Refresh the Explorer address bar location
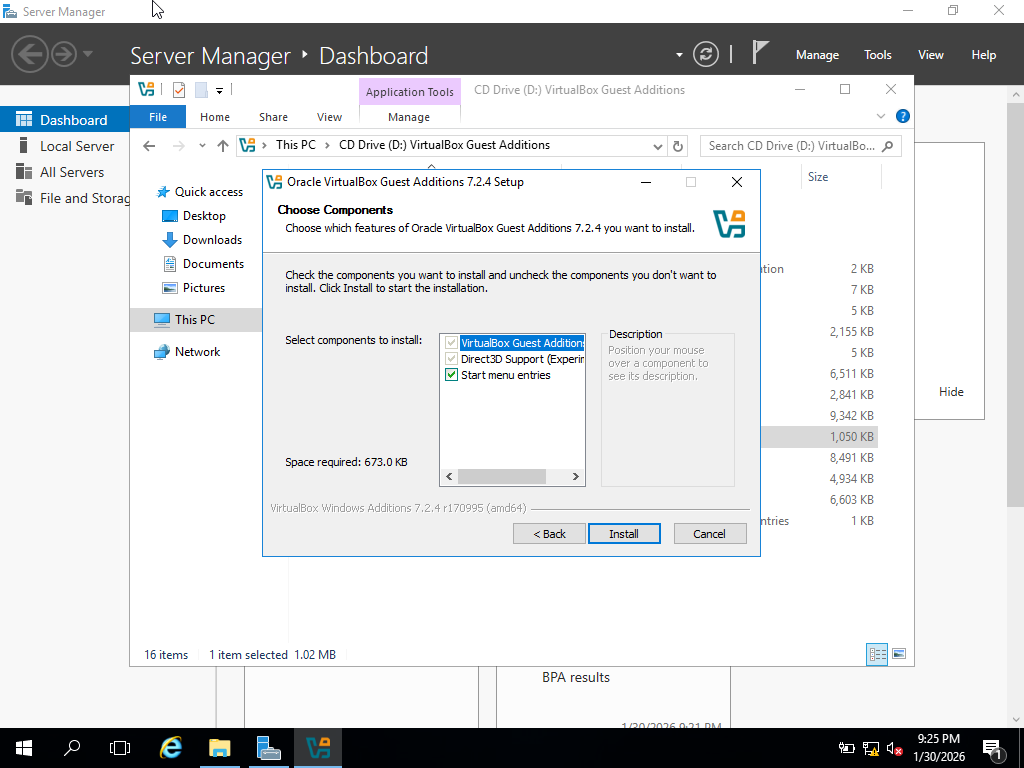This screenshot has width=1024, height=768. (678, 146)
